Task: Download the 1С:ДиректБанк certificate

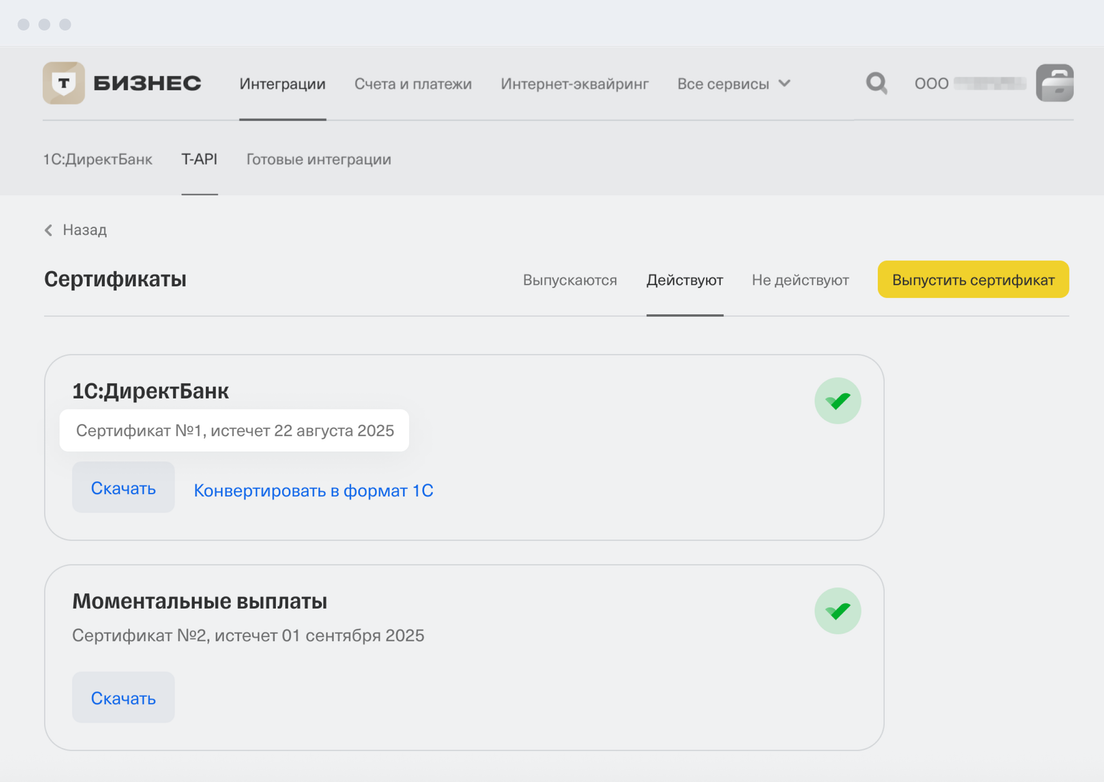Action: pos(123,488)
